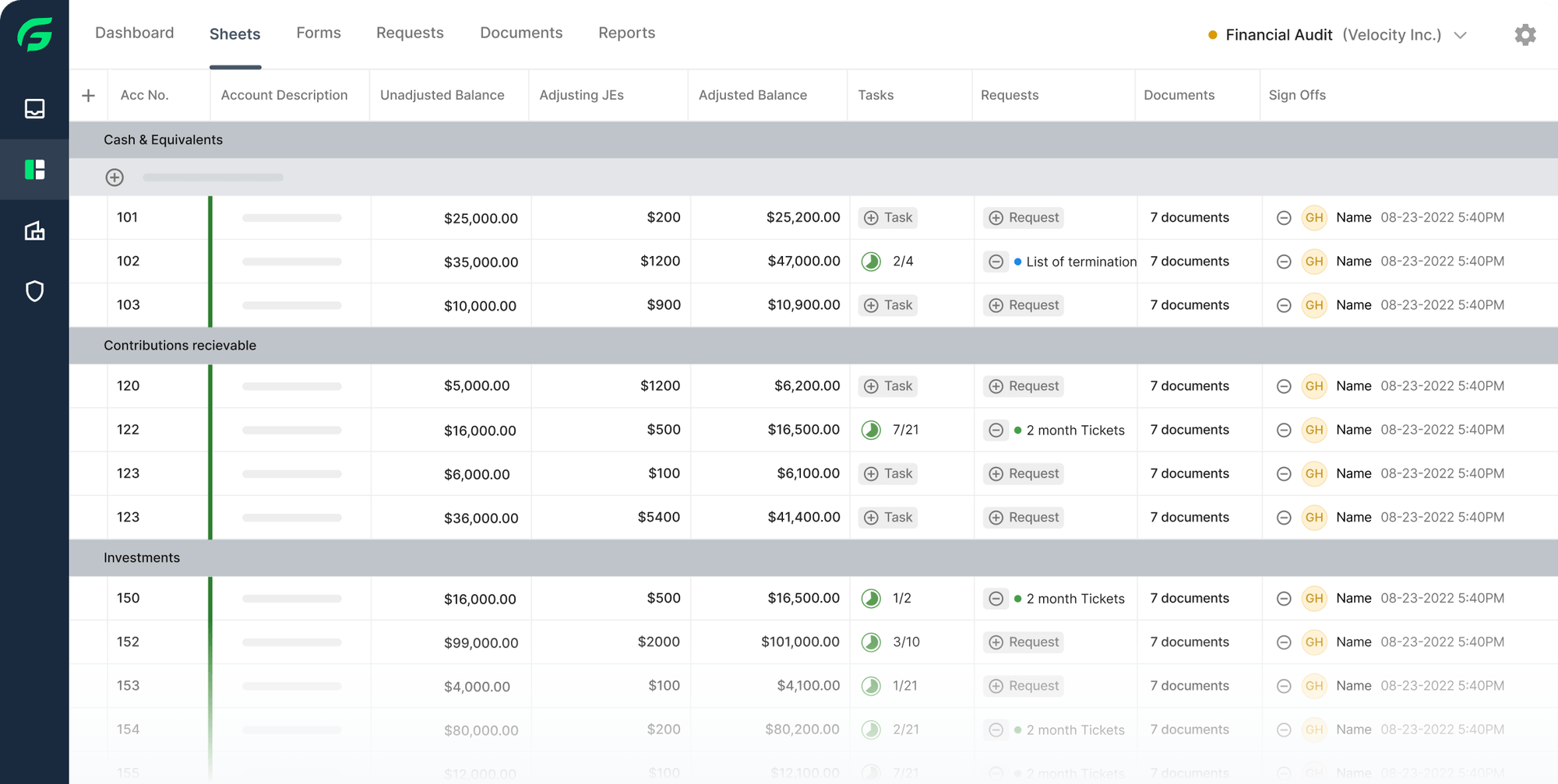Add a Request for account 152
This screenshot has height=784, width=1558.
1024,642
